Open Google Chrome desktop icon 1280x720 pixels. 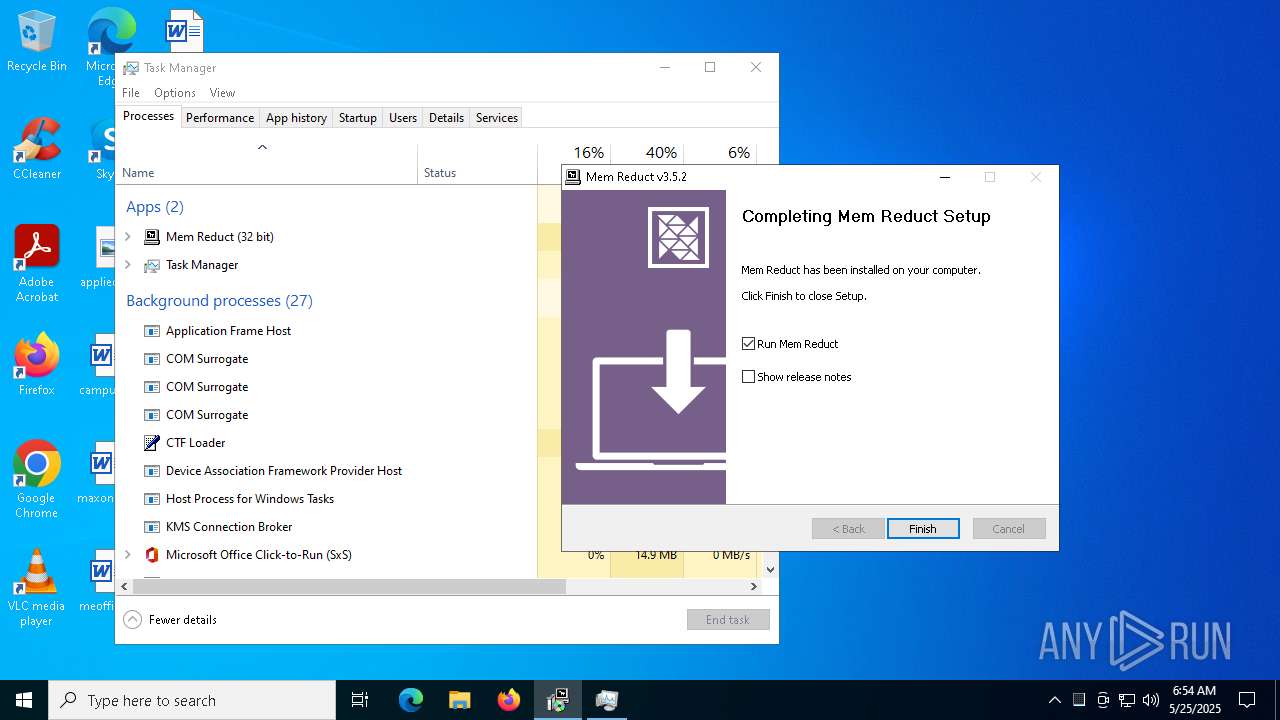pos(37,480)
